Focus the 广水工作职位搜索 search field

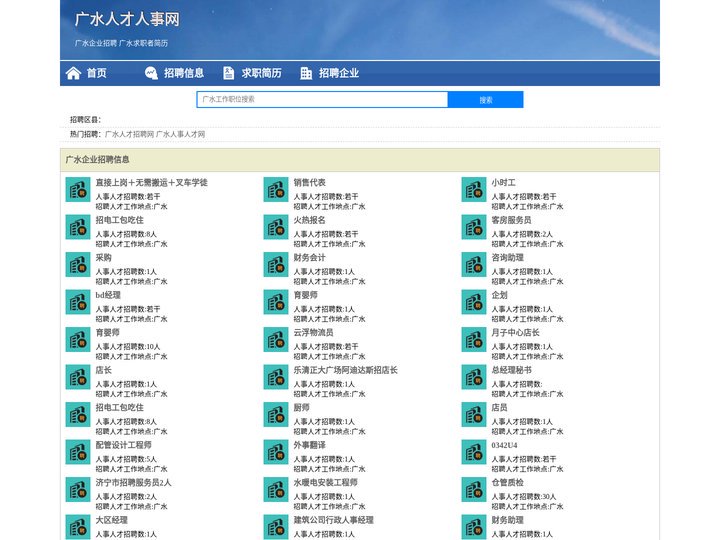[x=322, y=100]
